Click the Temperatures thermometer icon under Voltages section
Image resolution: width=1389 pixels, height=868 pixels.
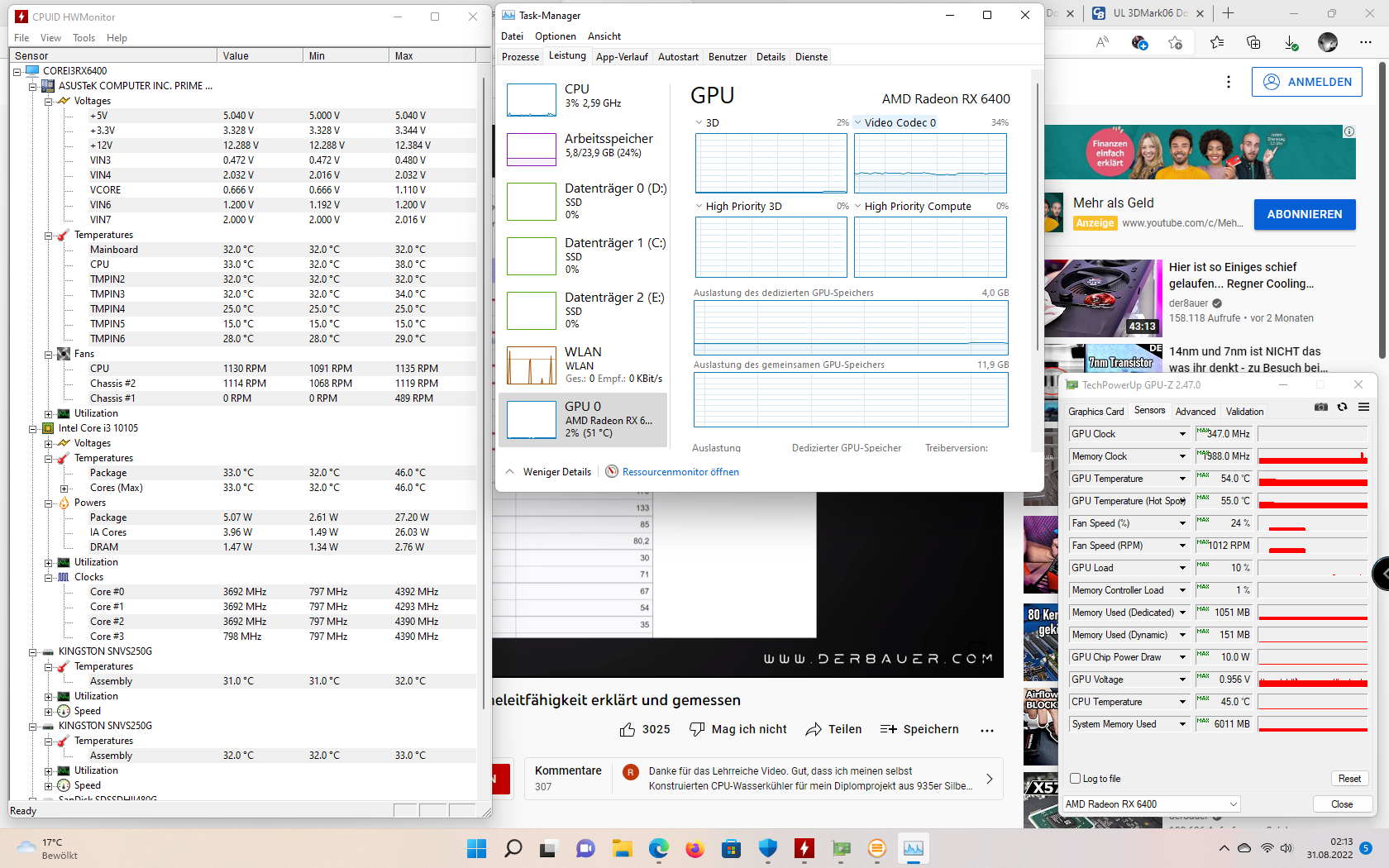[63, 234]
